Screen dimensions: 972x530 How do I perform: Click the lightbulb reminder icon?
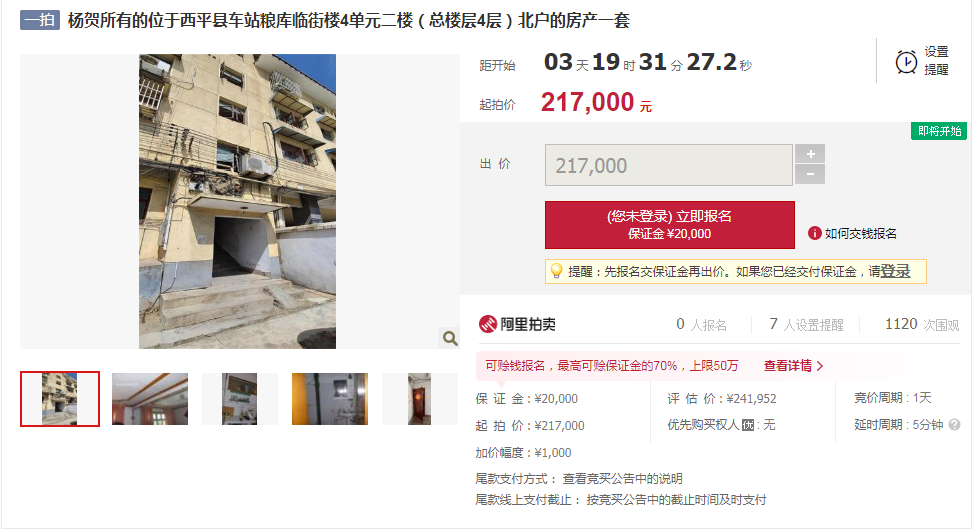[556, 271]
